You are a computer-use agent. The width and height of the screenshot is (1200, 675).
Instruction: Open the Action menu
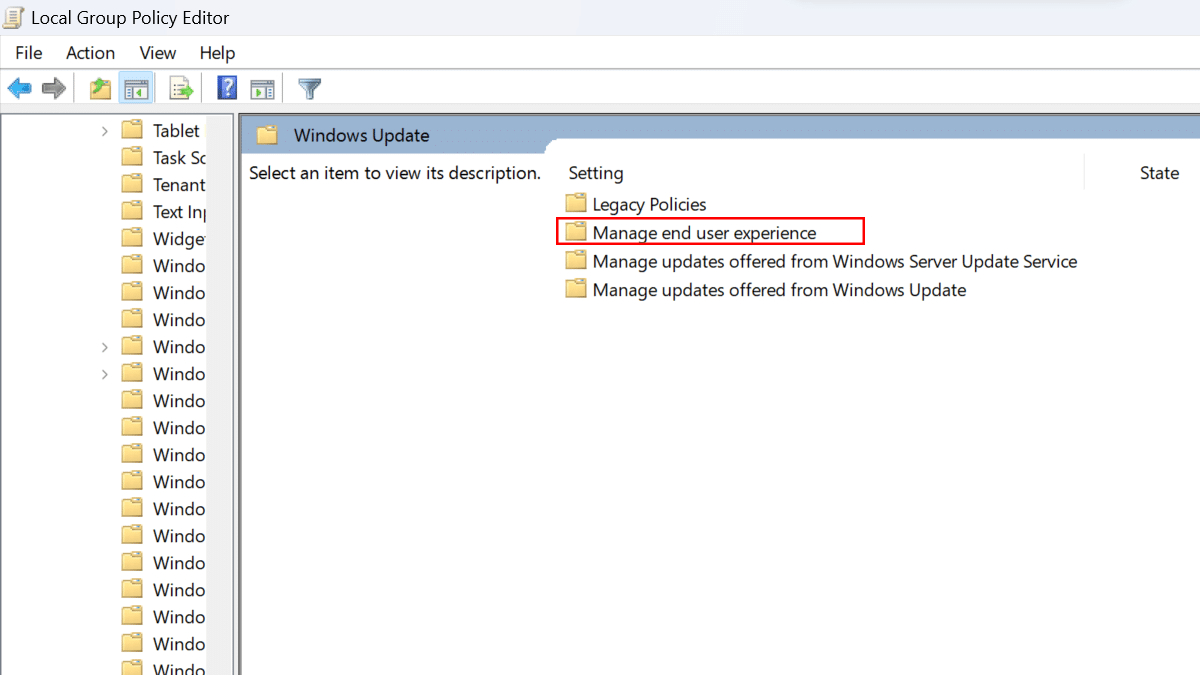[90, 53]
